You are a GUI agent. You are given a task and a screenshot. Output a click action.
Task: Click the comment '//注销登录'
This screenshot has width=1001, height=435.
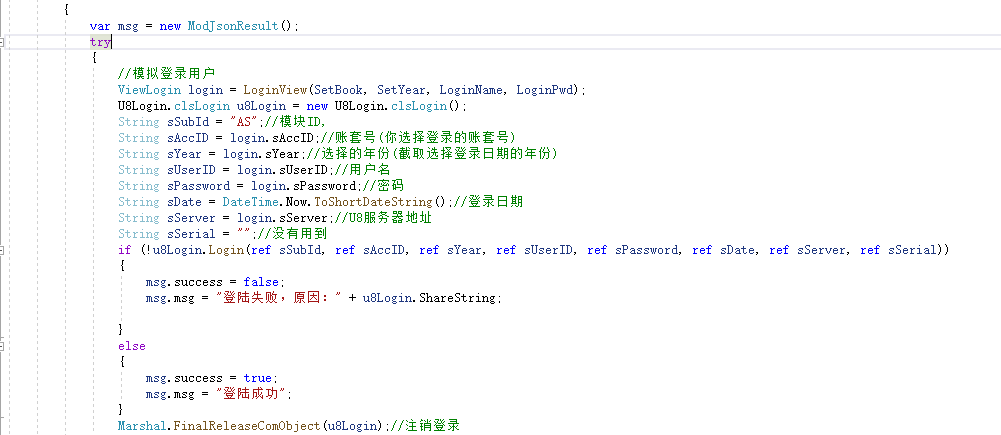coord(424,425)
